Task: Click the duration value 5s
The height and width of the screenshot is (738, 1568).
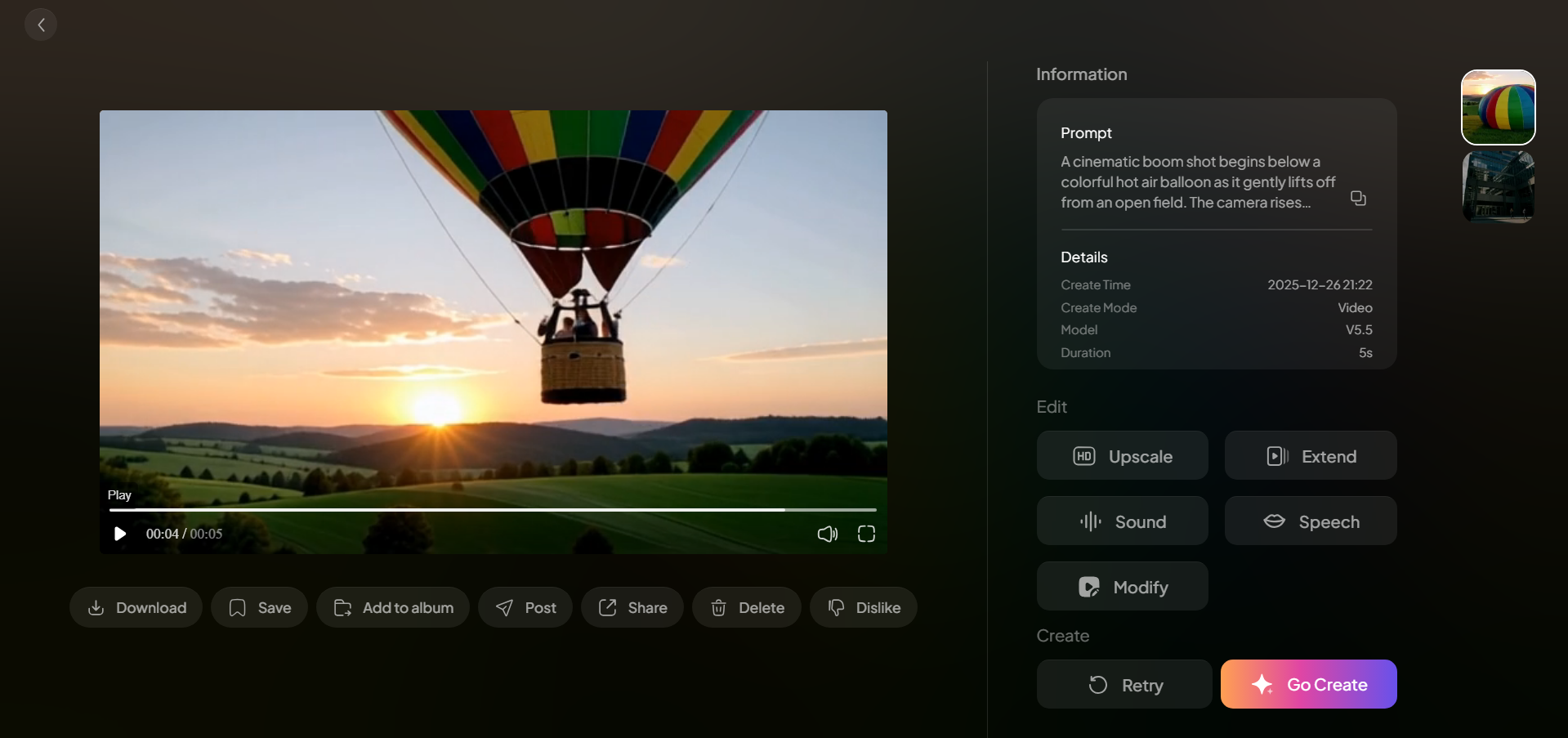Action: tap(1365, 353)
